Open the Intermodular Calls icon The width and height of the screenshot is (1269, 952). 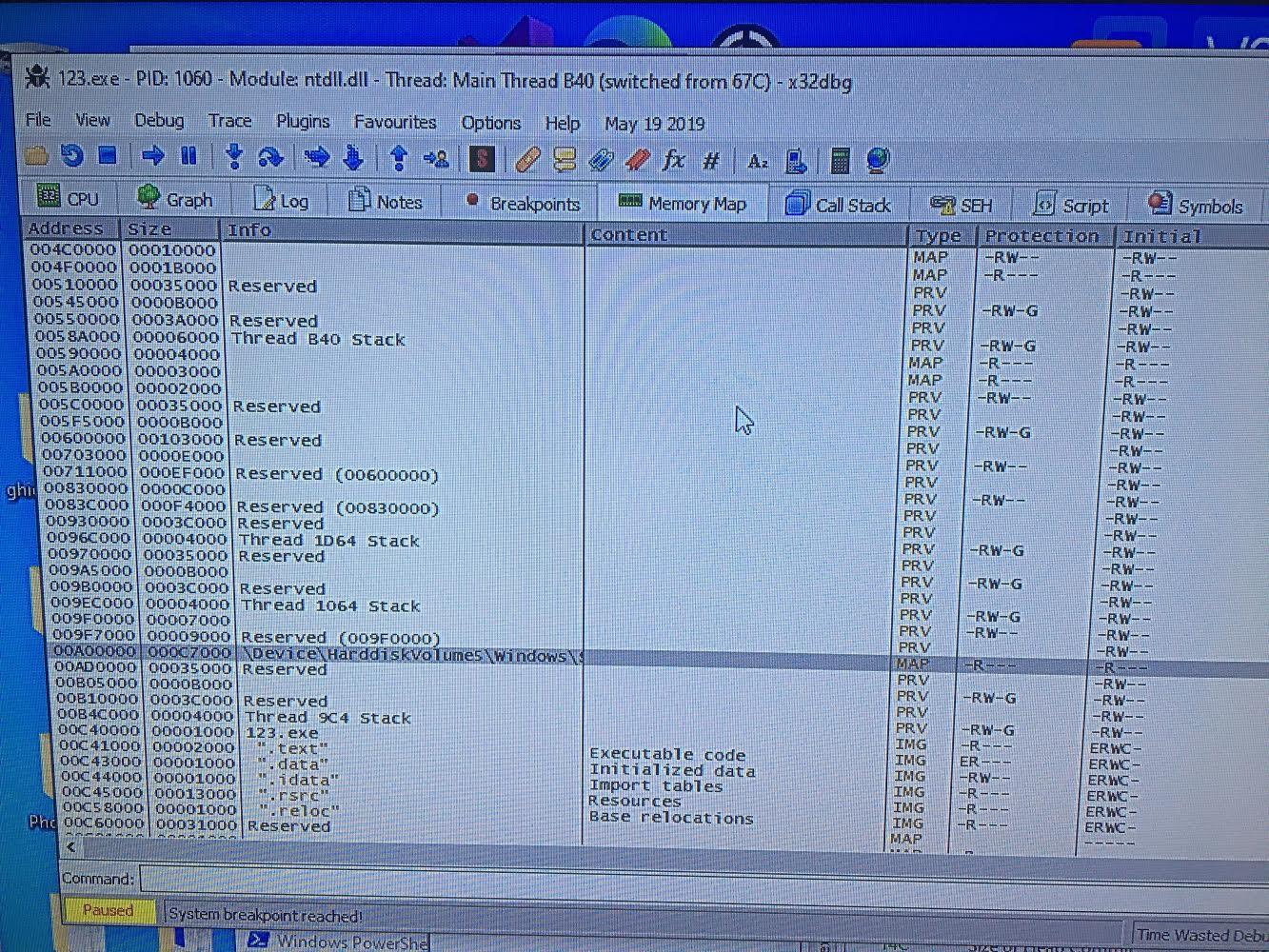click(x=796, y=162)
